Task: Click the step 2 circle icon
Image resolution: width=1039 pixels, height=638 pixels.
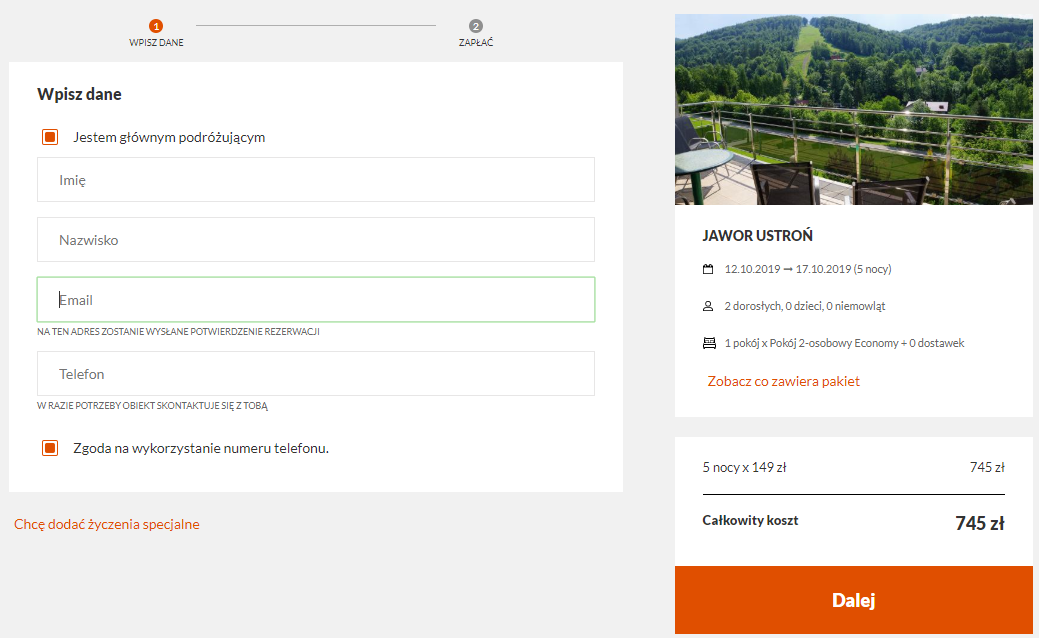Action: pyautogui.click(x=476, y=26)
